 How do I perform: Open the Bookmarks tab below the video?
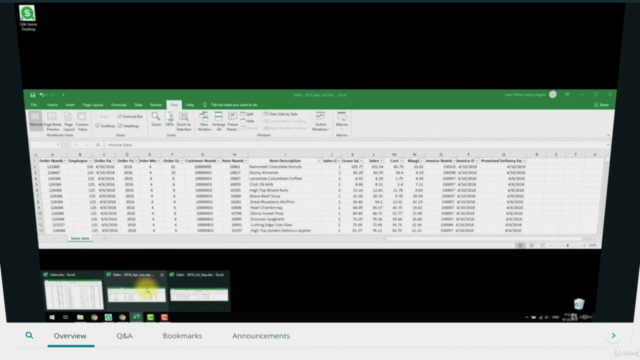tap(182, 336)
